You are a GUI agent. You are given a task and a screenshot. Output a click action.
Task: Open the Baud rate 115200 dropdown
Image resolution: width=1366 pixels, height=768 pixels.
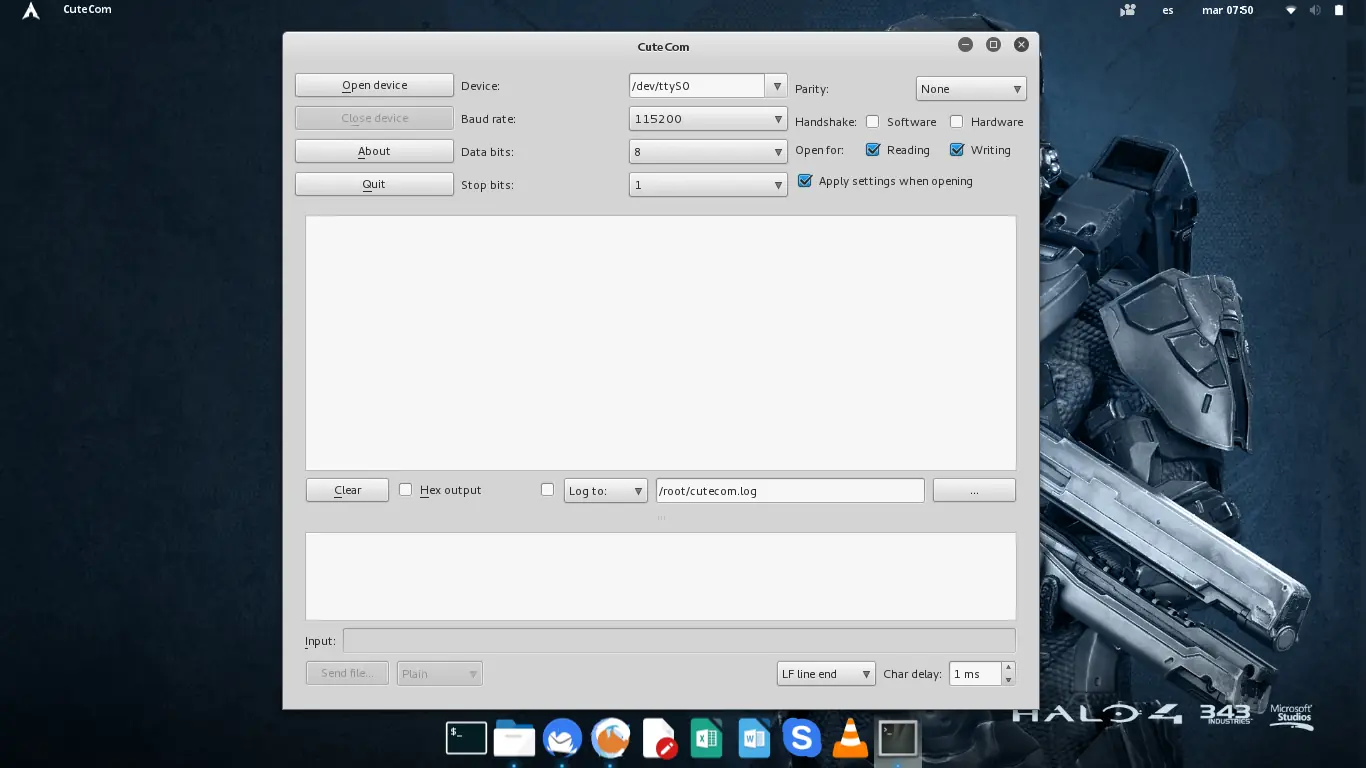pos(708,119)
